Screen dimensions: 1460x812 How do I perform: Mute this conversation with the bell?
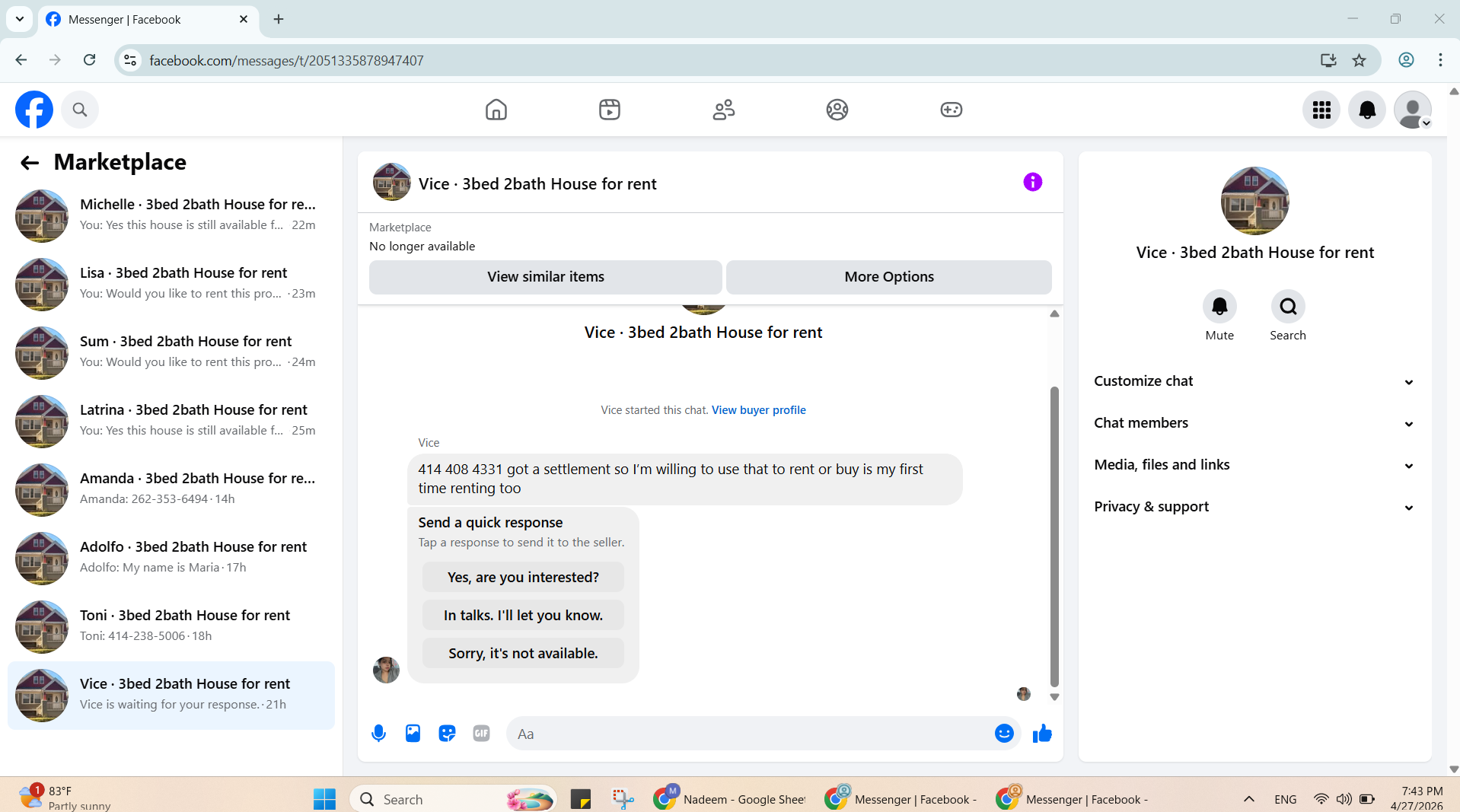[x=1219, y=307]
